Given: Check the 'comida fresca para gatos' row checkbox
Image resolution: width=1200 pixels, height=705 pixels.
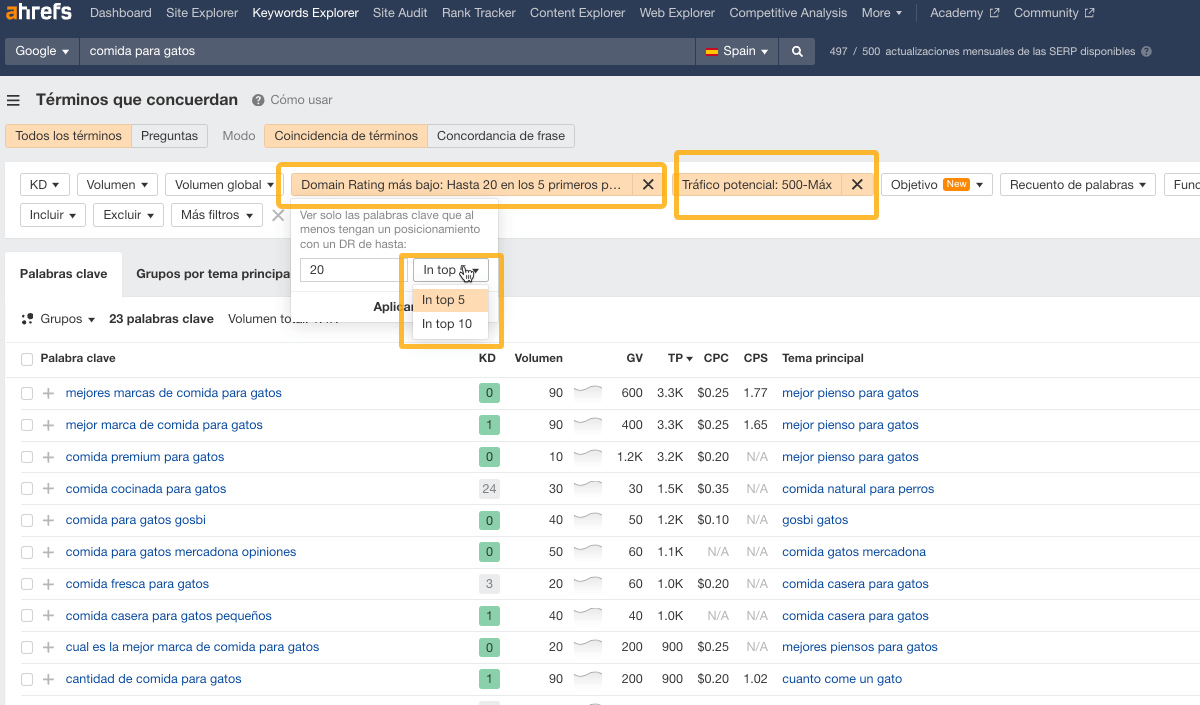Looking at the screenshot, I should [x=25, y=584].
